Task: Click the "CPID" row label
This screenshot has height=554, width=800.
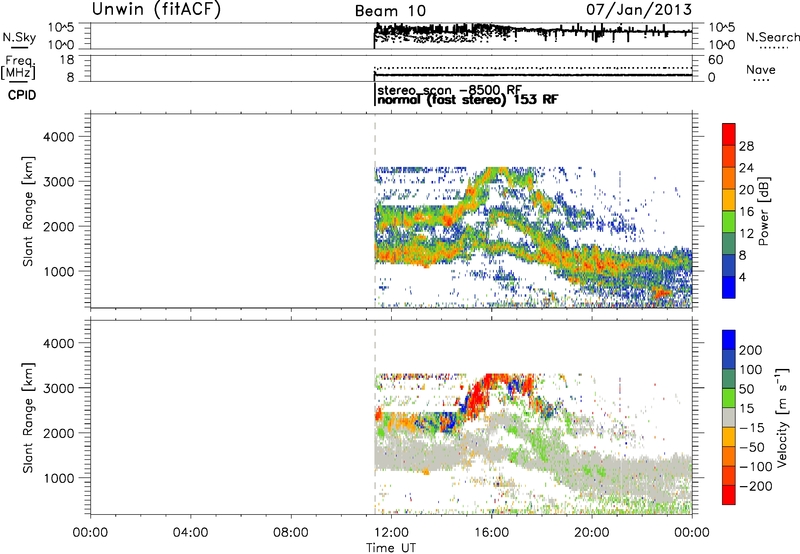Action: pyautogui.click(x=22, y=95)
